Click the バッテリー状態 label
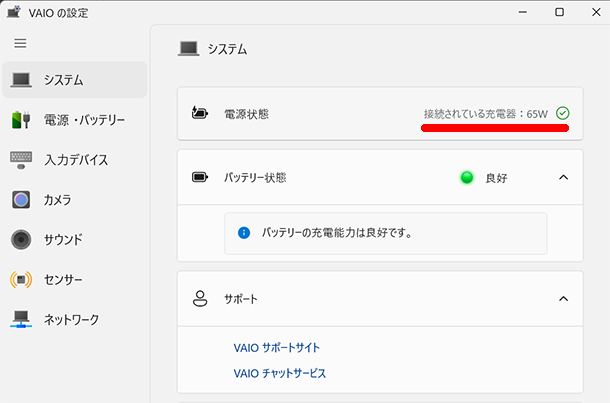 [255, 178]
